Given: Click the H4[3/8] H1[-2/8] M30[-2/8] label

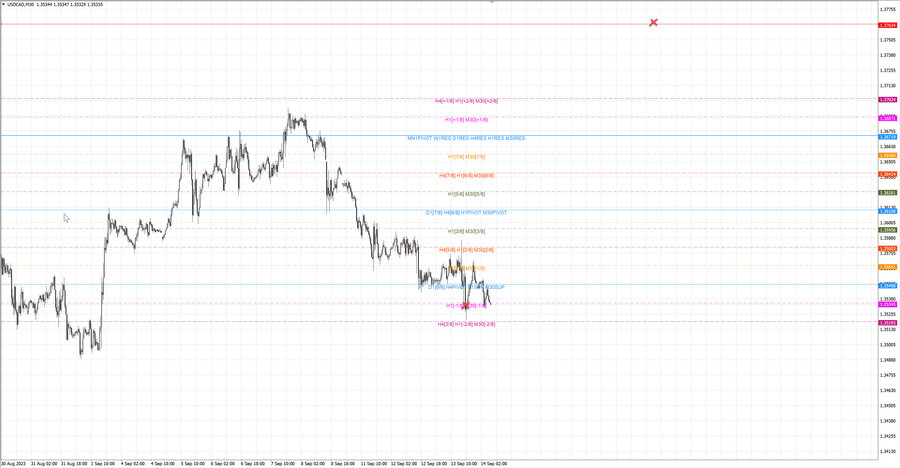Looking at the screenshot, I should click(466, 324).
